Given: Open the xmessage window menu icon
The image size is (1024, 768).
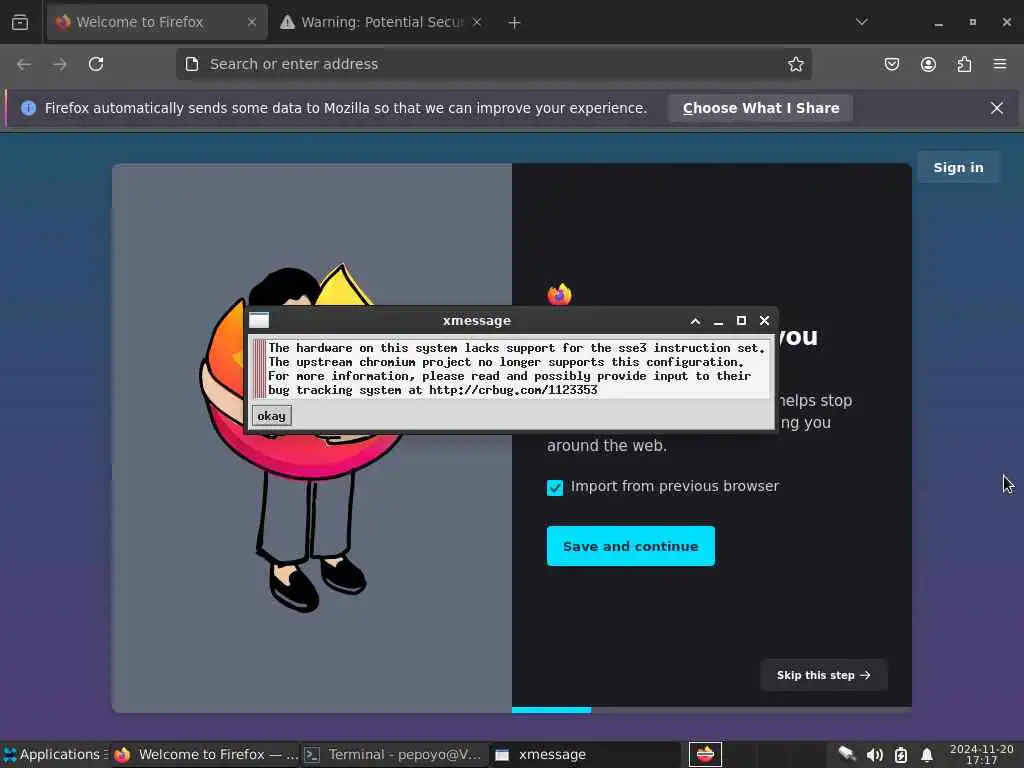Looking at the screenshot, I should 259,321.
